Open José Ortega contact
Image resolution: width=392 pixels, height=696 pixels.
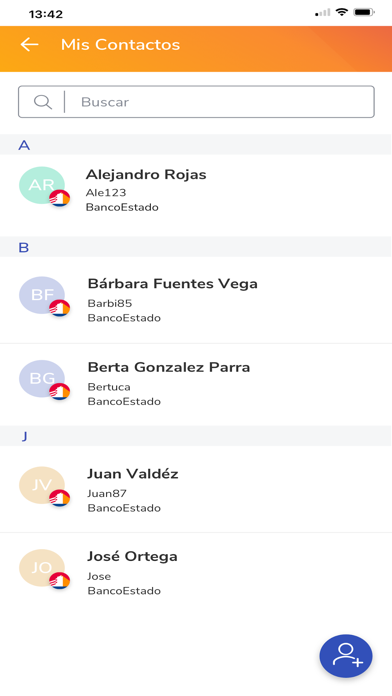tap(196, 573)
